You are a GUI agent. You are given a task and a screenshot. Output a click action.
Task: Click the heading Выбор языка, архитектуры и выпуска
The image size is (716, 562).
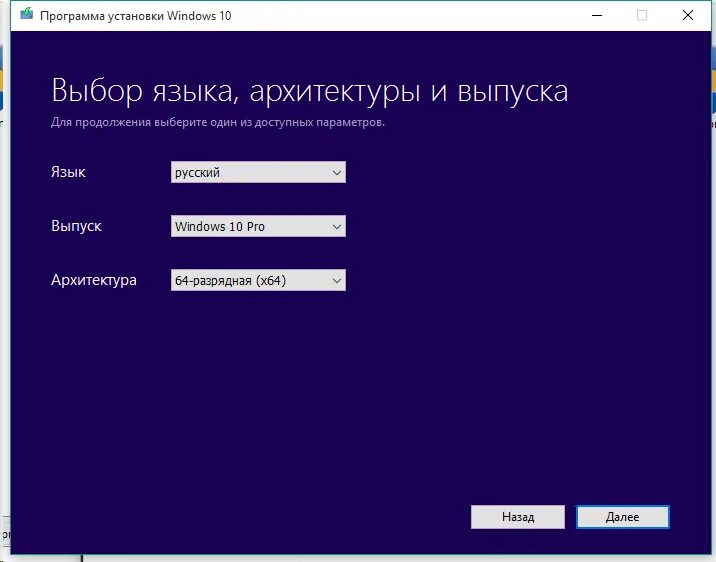(310, 91)
